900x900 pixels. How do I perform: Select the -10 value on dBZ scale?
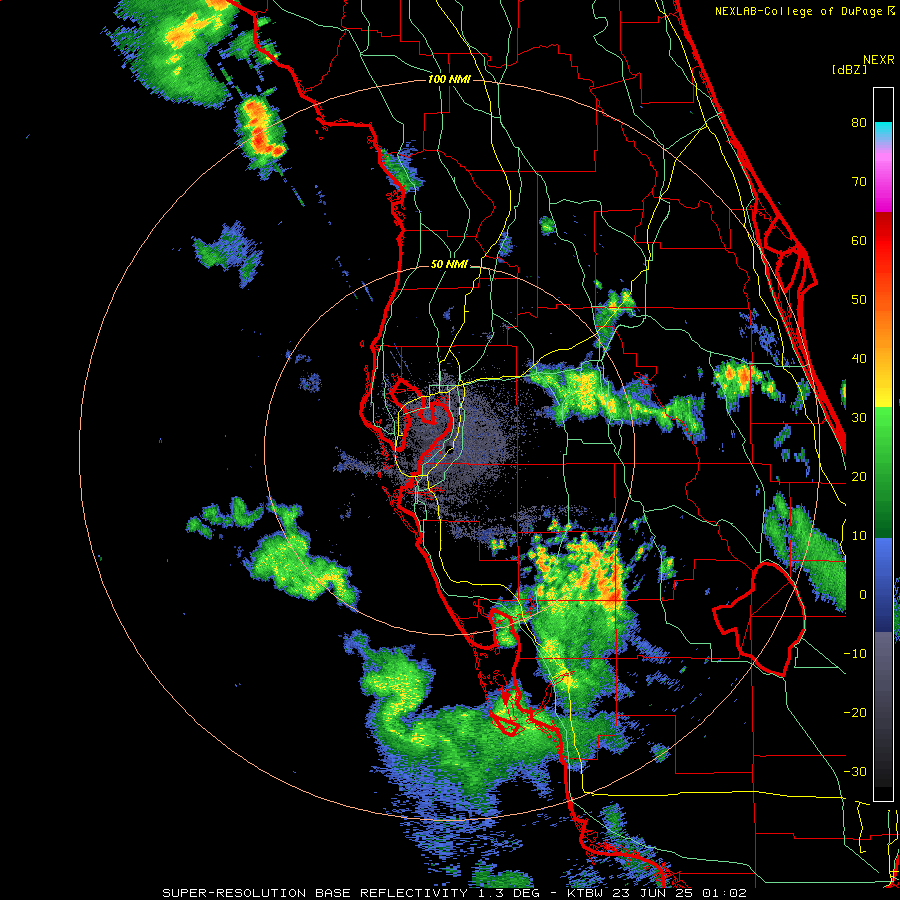[x=855, y=654]
